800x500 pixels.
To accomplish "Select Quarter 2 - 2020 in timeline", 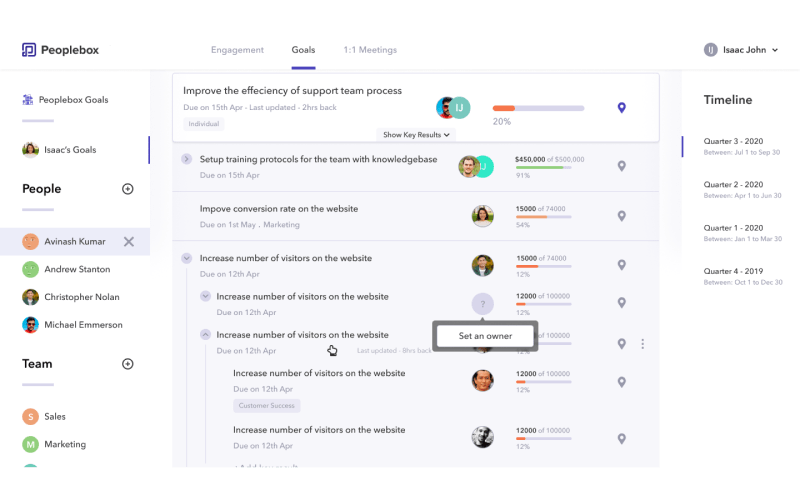I will click(x=733, y=185).
